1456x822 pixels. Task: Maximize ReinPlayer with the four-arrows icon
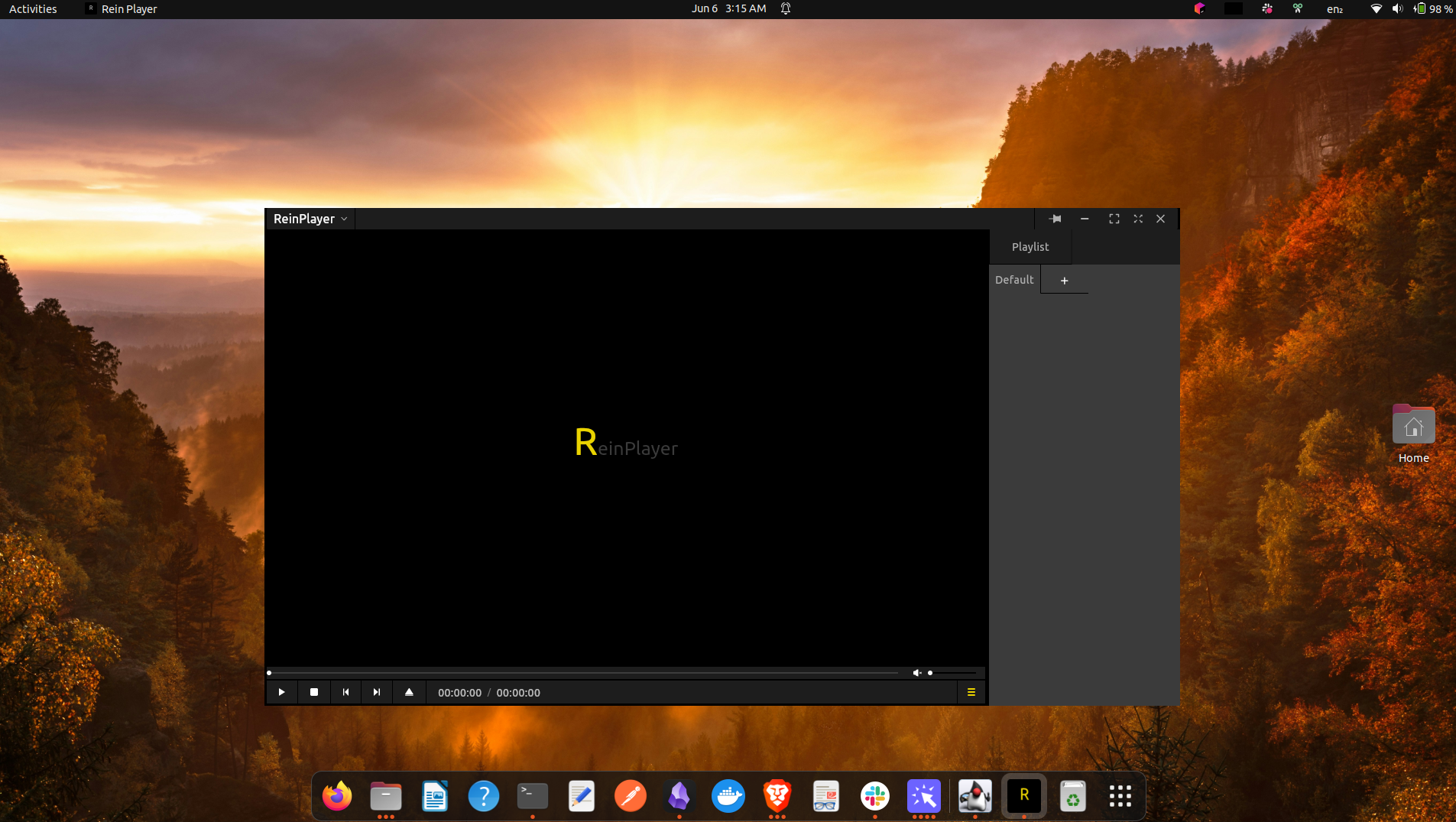click(x=1138, y=219)
